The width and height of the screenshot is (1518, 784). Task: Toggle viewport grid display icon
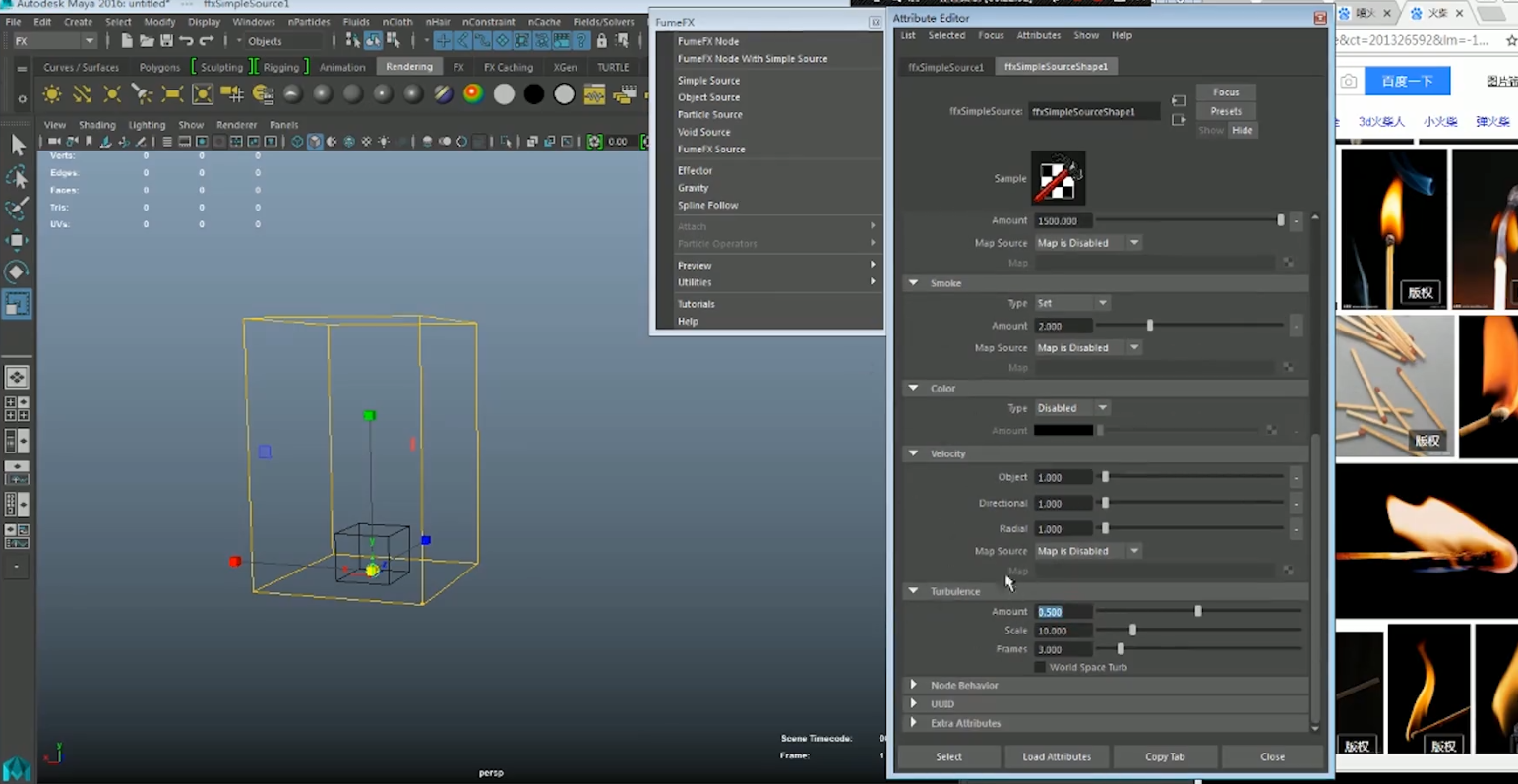[167, 142]
